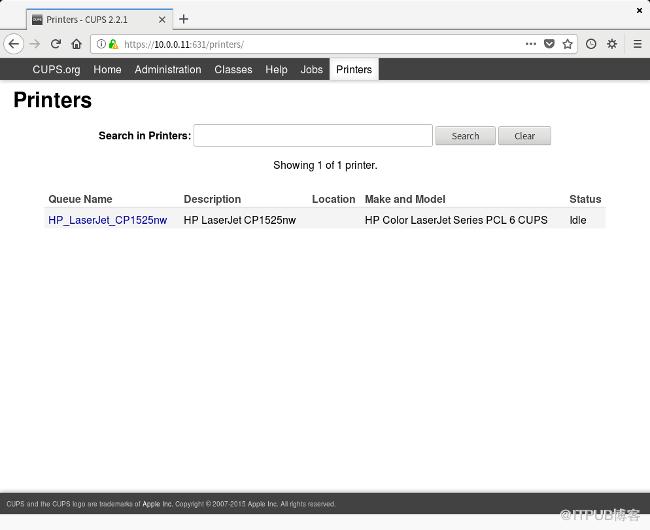This screenshot has height=530, width=650.
Task: Select the Printers - CUPS 2.2.1 browser tab
Action: pos(99,19)
